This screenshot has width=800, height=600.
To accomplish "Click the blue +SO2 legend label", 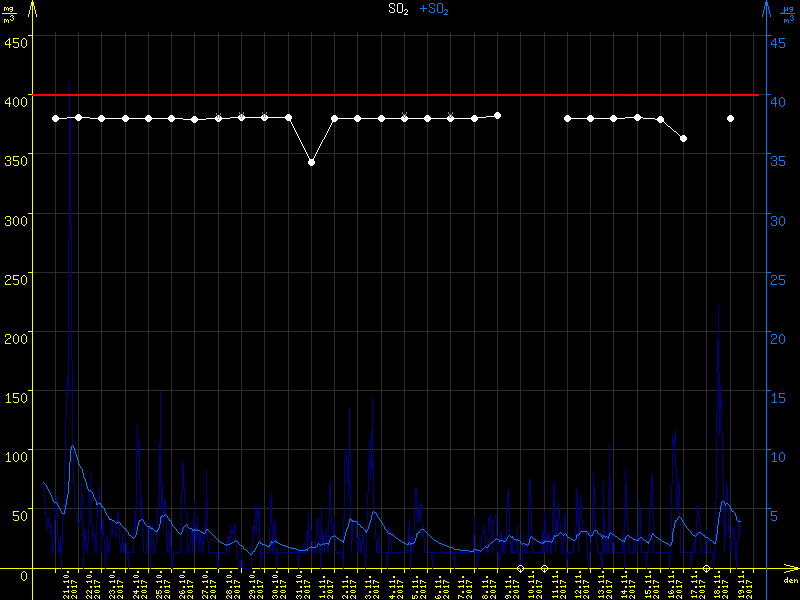I will (x=434, y=9).
